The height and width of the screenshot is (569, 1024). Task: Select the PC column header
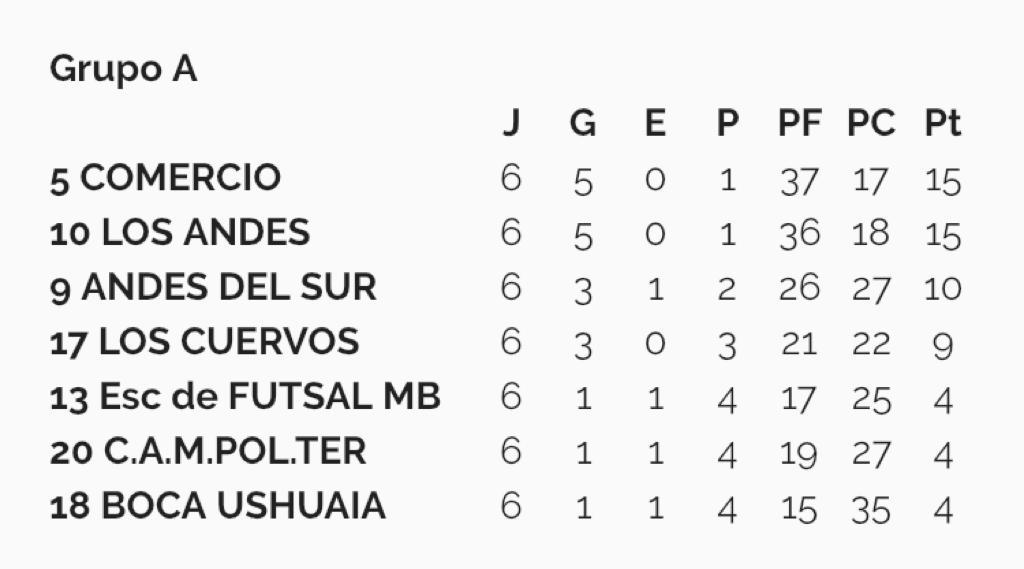(871, 122)
